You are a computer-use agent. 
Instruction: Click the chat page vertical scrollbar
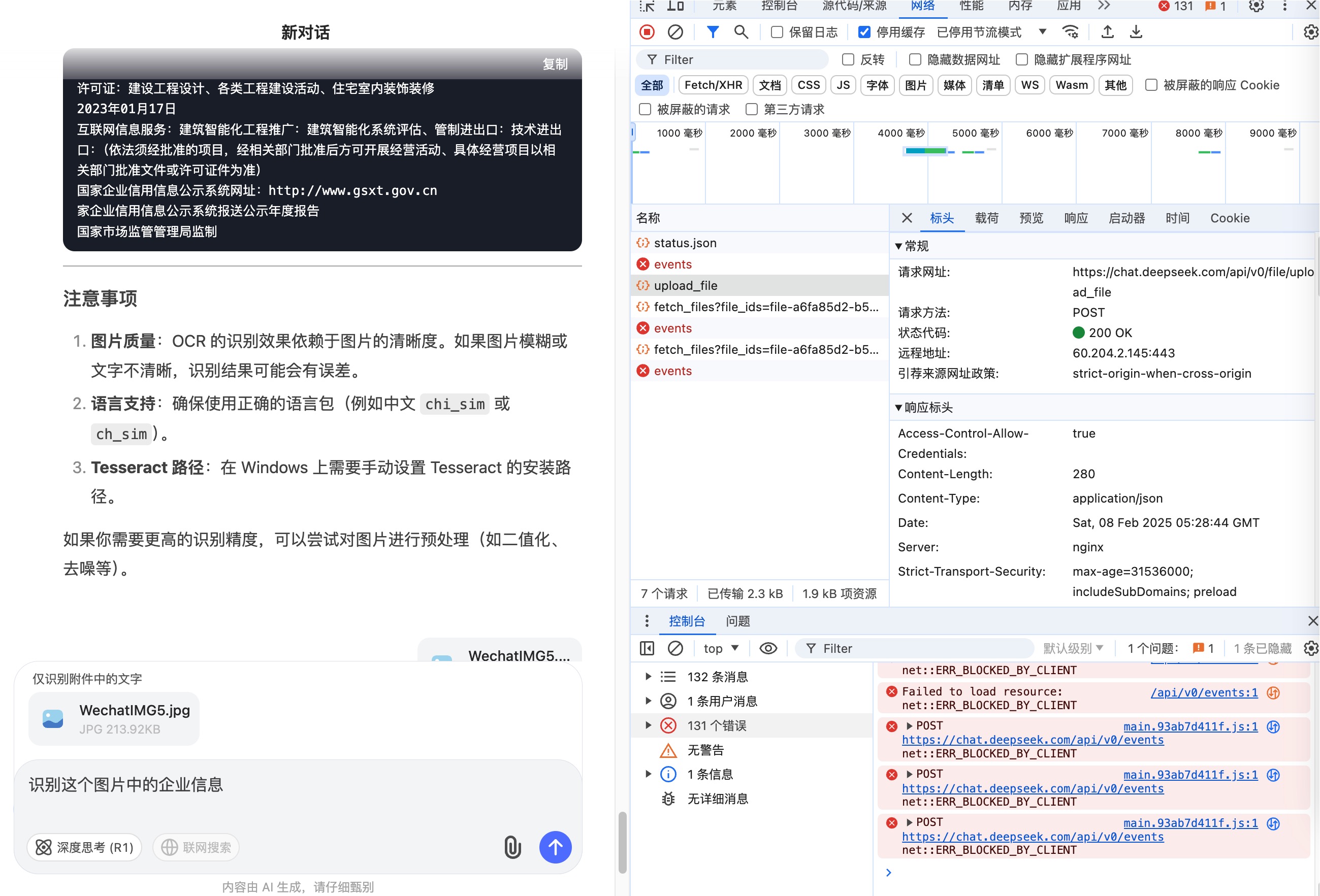(x=623, y=842)
